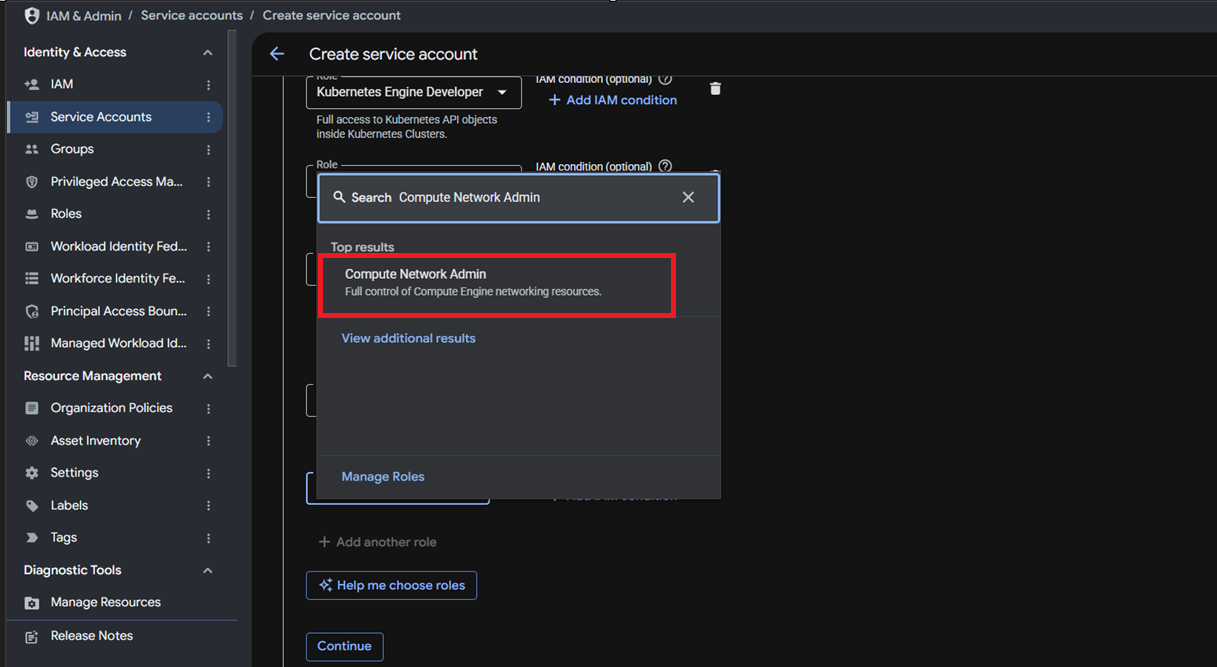Open the Tags three-dot menu
The height and width of the screenshot is (667, 1217).
[x=208, y=538]
